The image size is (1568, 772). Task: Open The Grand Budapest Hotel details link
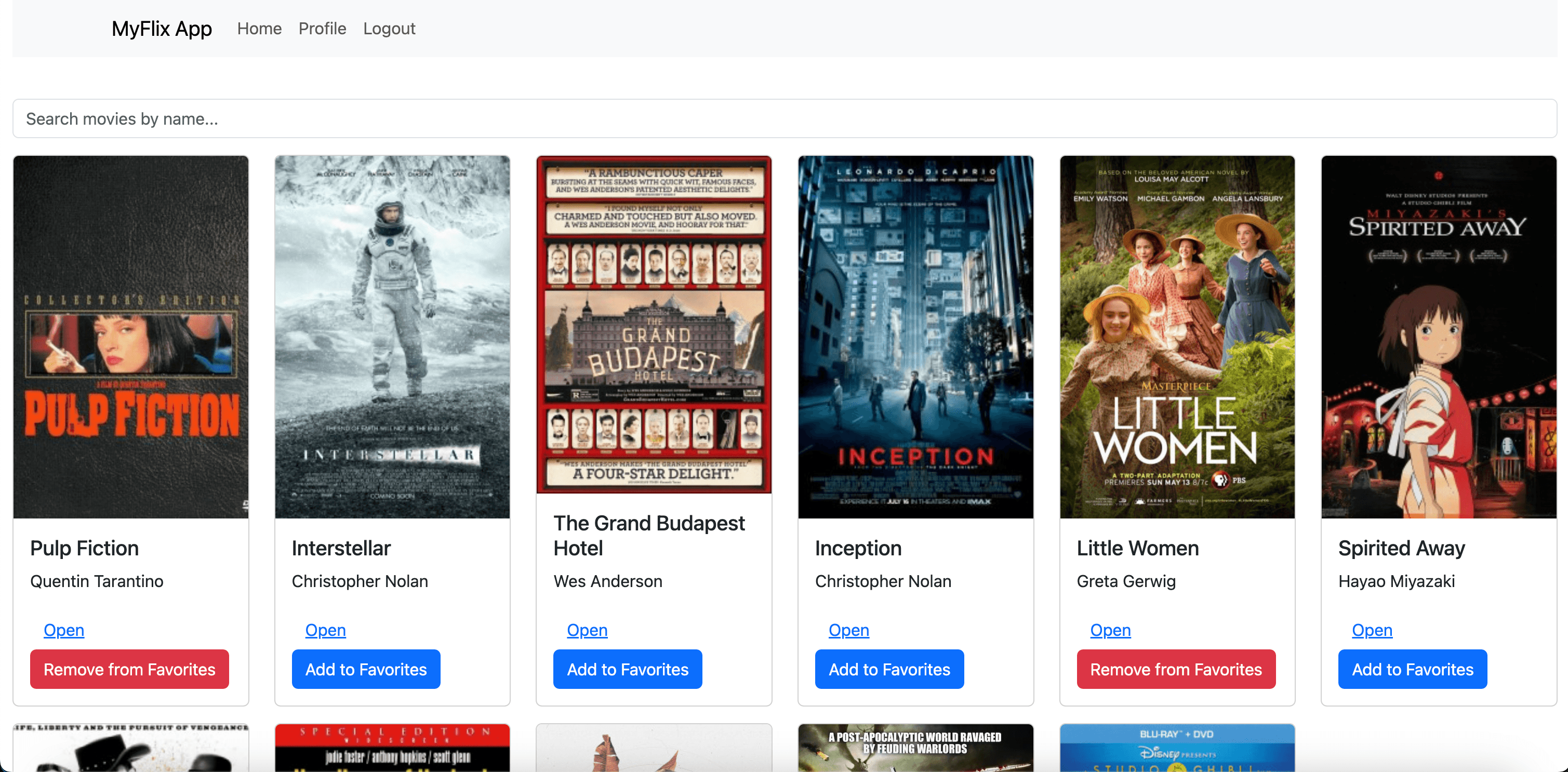(588, 630)
